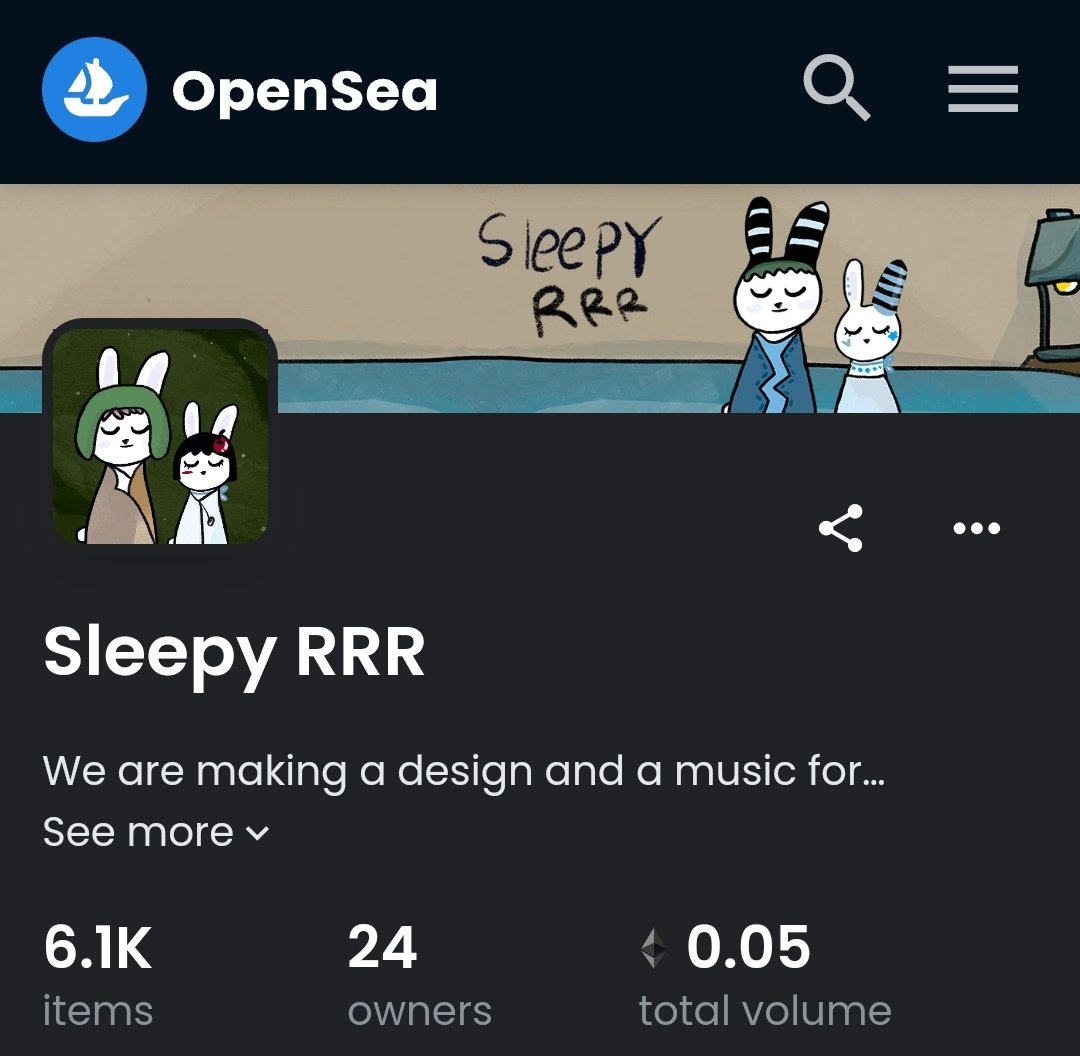Click the See more chevron arrow
Image resolution: width=1080 pixels, height=1056 pixels.
click(x=258, y=834)
